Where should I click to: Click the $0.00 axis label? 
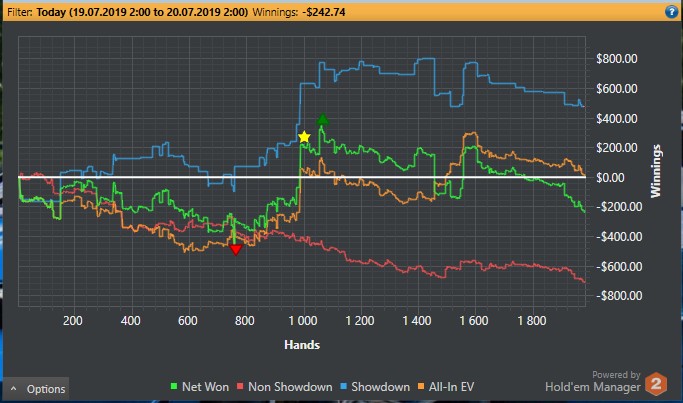pos(610,178)
